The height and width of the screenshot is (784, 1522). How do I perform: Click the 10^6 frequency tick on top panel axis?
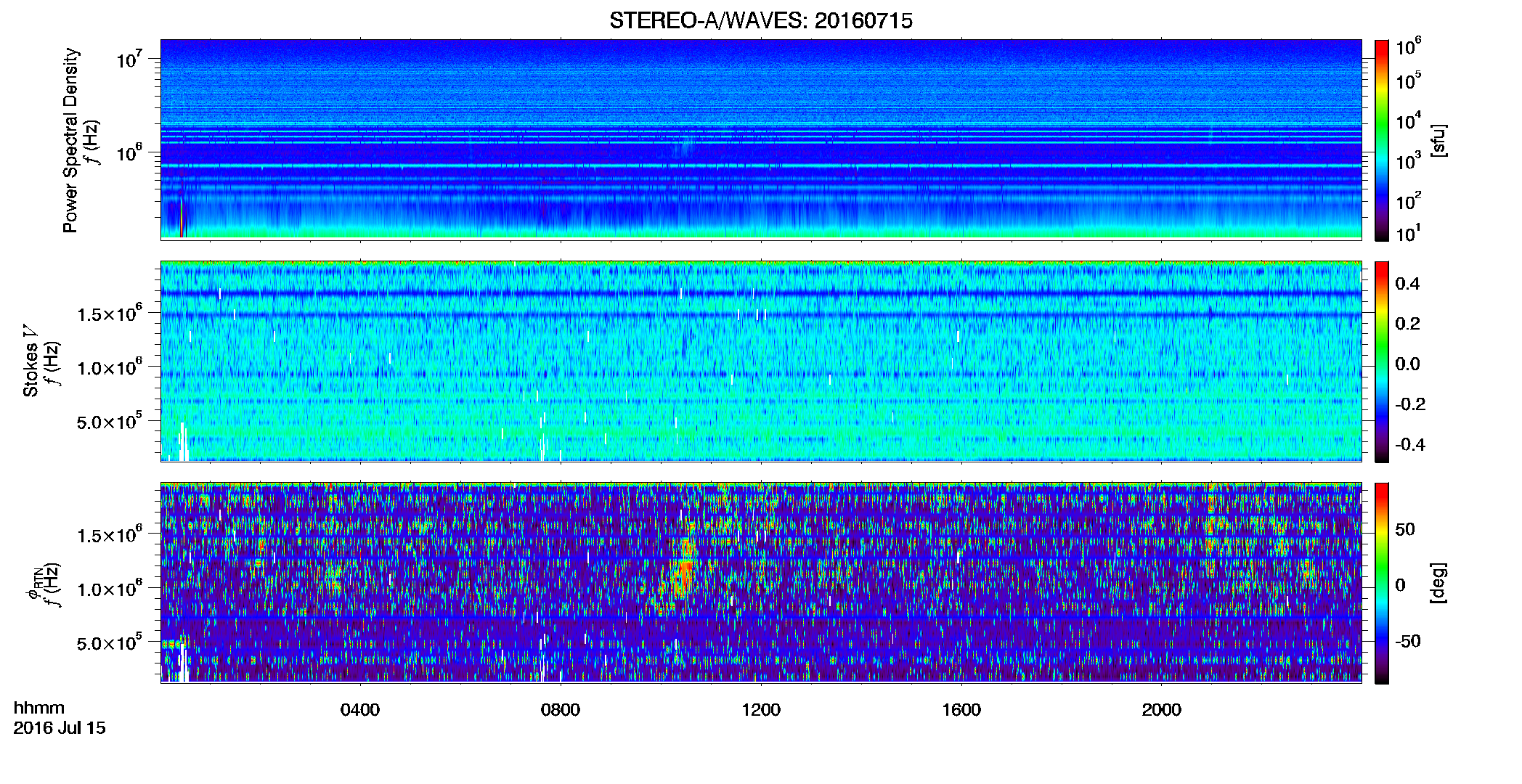click(129, 153)
